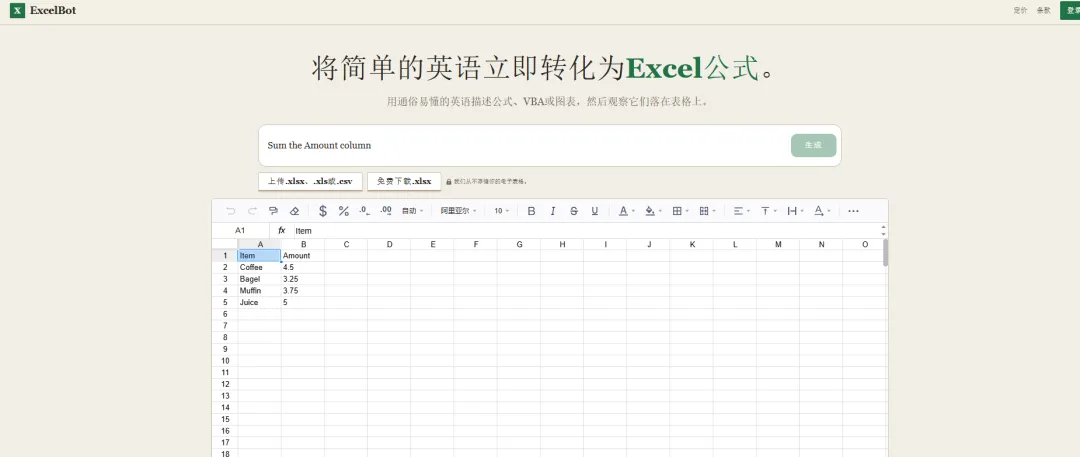
Task: Open the font size 10 dropdown
Action: [x=501, y=211]
